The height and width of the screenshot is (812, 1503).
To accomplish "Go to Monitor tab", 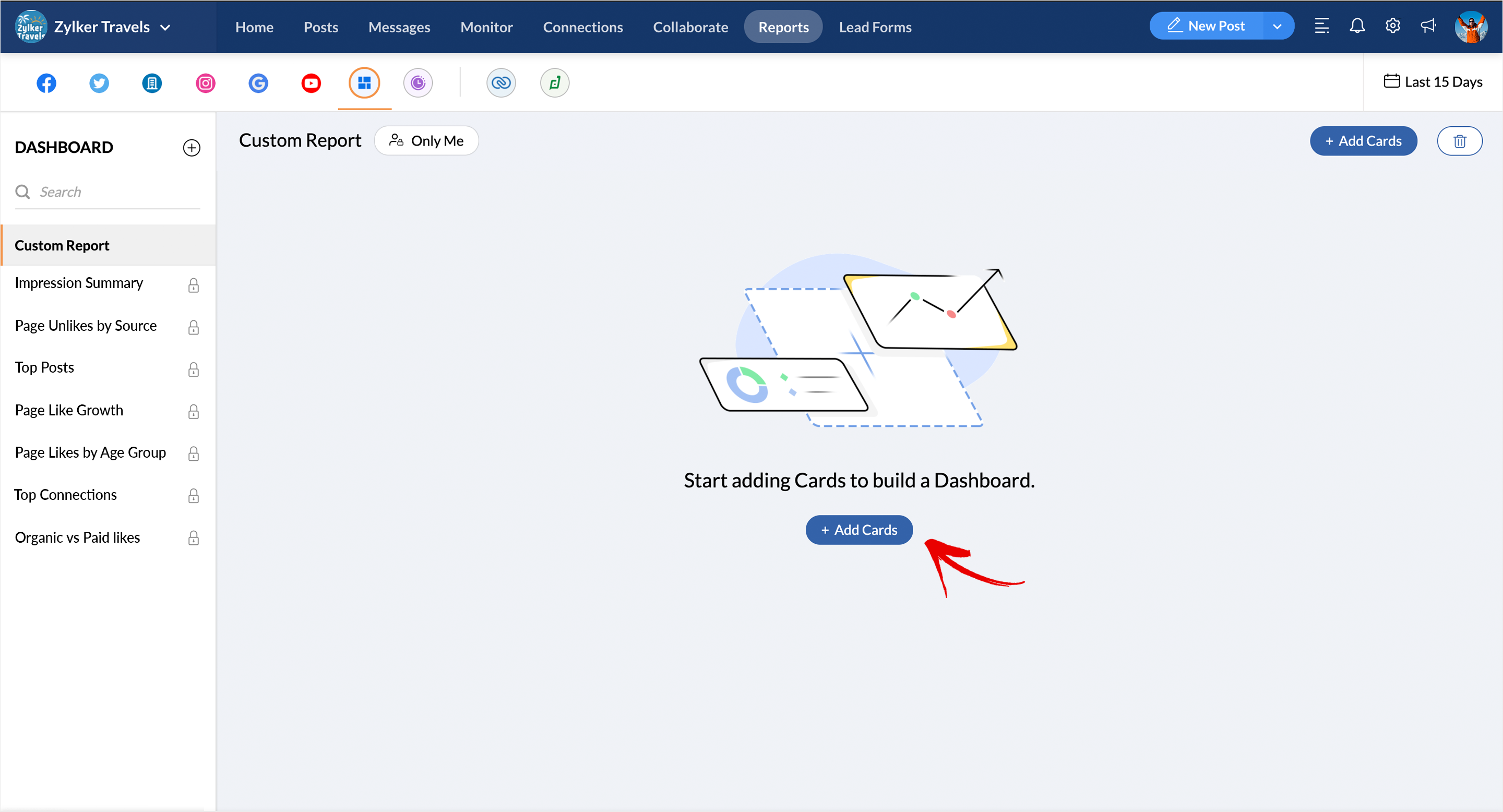I will pos(486,27).
